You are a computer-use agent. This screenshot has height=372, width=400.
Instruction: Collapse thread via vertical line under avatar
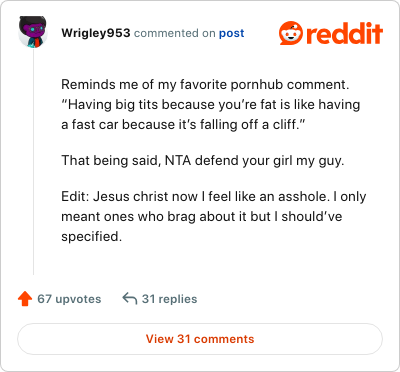[x=33, y=162]
